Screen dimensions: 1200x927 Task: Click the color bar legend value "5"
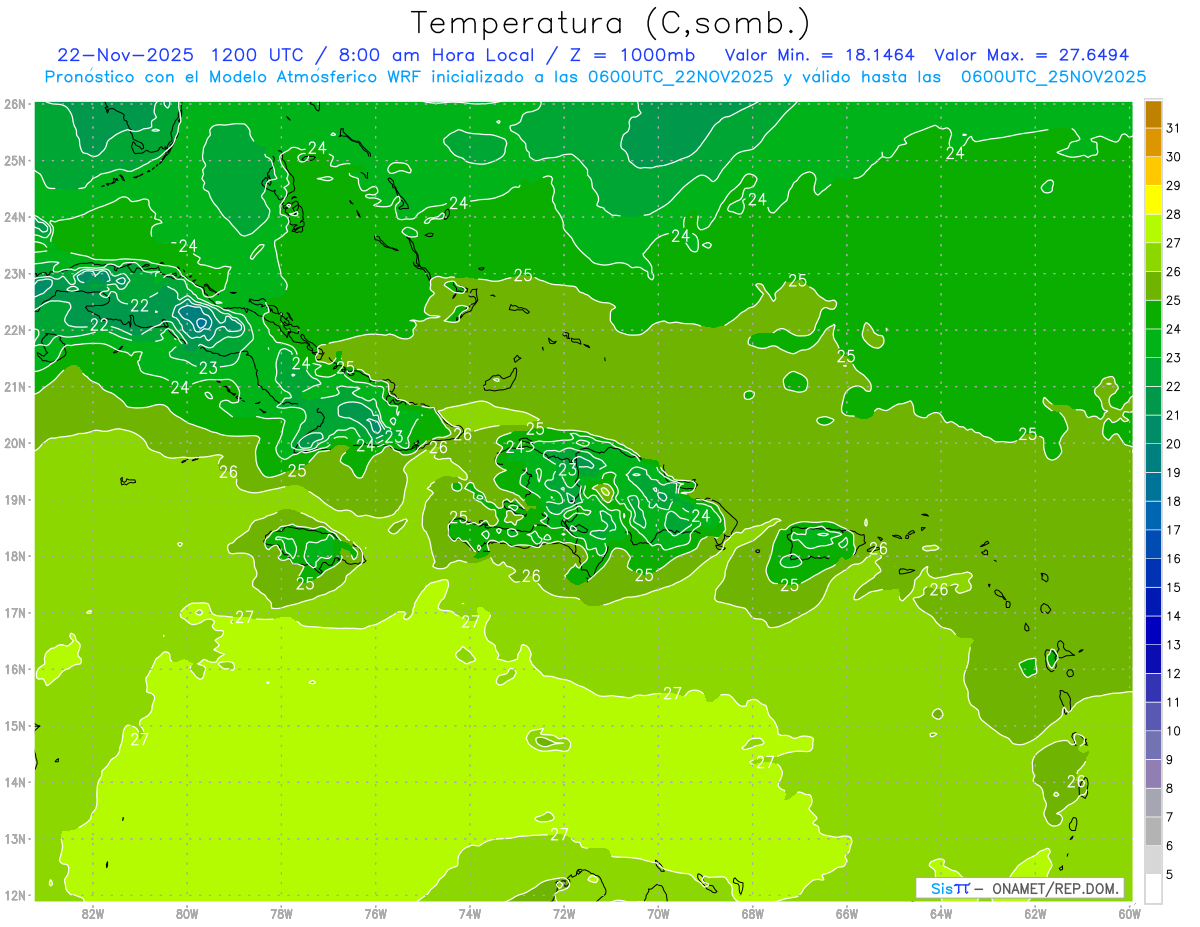click(x=1169, y=874)
